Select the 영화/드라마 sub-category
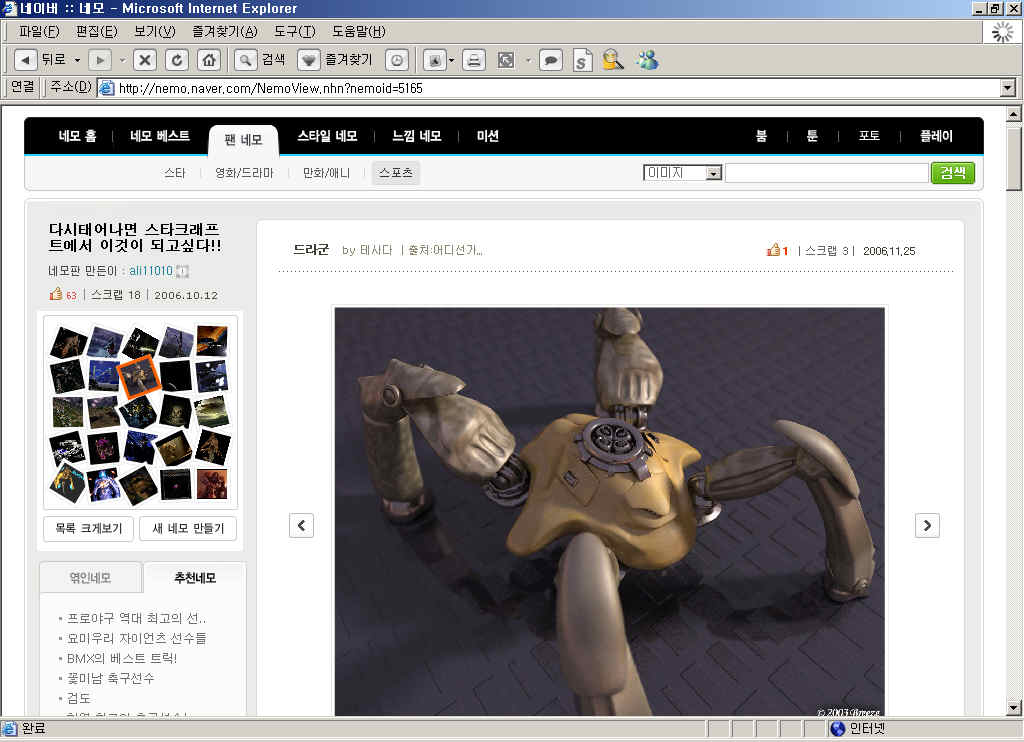Viewport: 1024px width, 742px height. pyautogui.click(x=244, y=172)
